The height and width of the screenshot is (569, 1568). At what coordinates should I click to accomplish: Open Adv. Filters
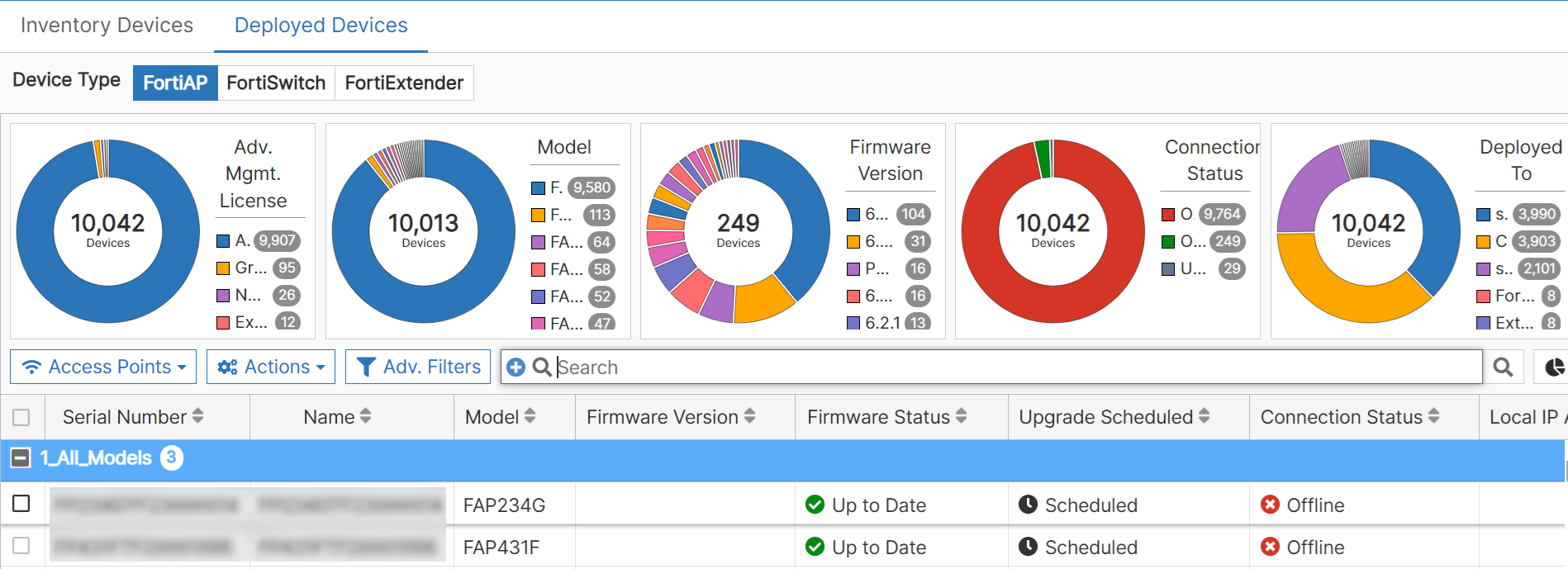coord(418,367)
